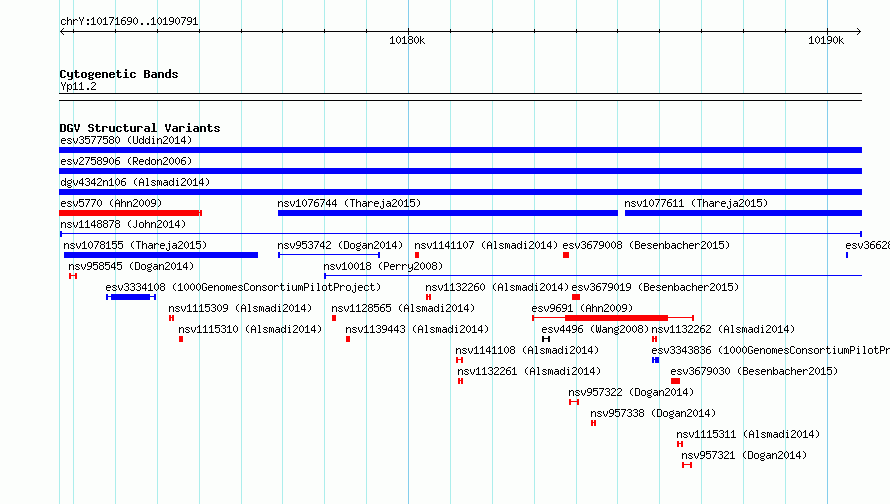
Task: Click the red esv3679008 (Besenbacher2015) marker
Action: 566,255
